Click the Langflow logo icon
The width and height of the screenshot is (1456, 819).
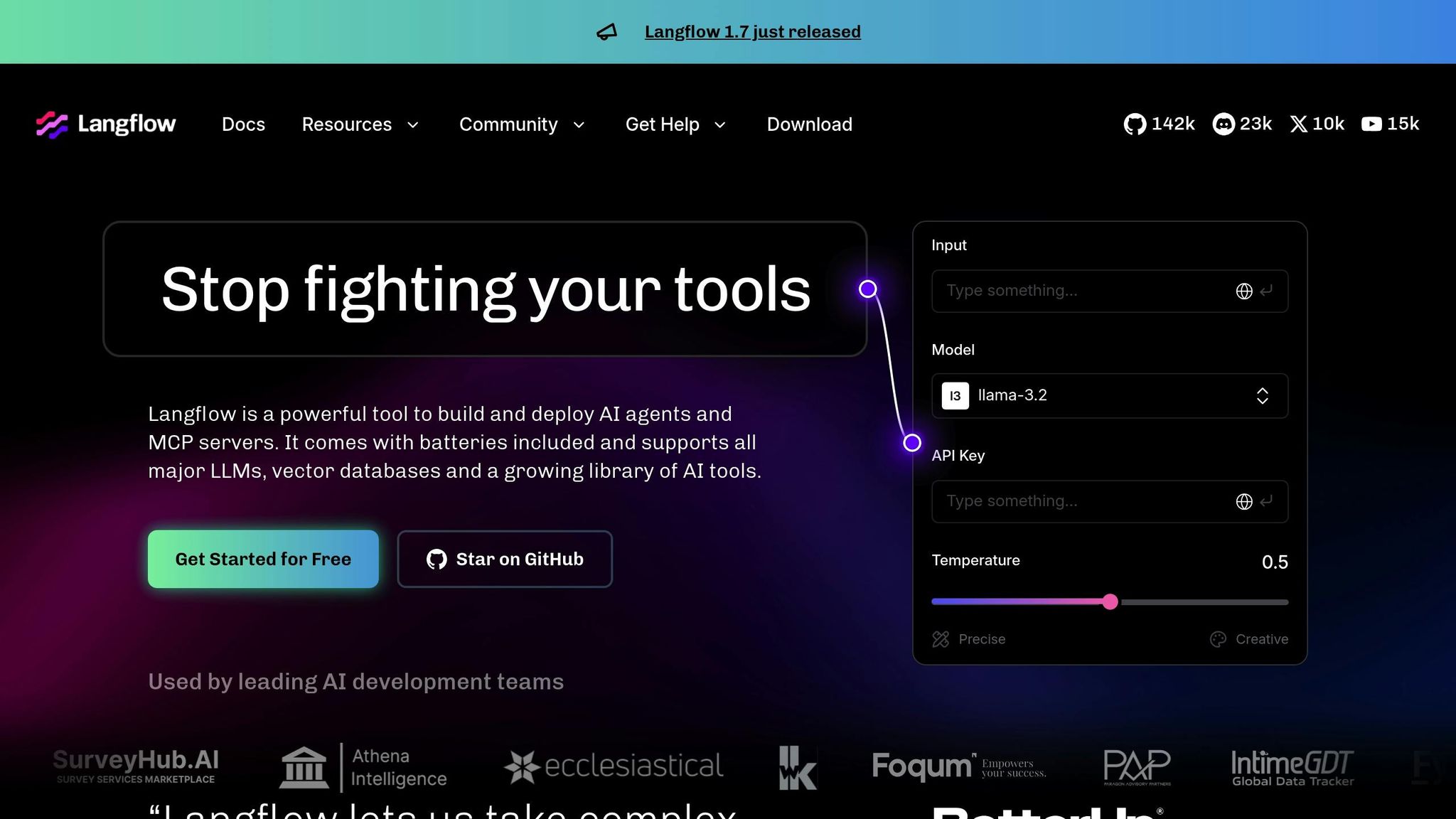tap(52, 124)
